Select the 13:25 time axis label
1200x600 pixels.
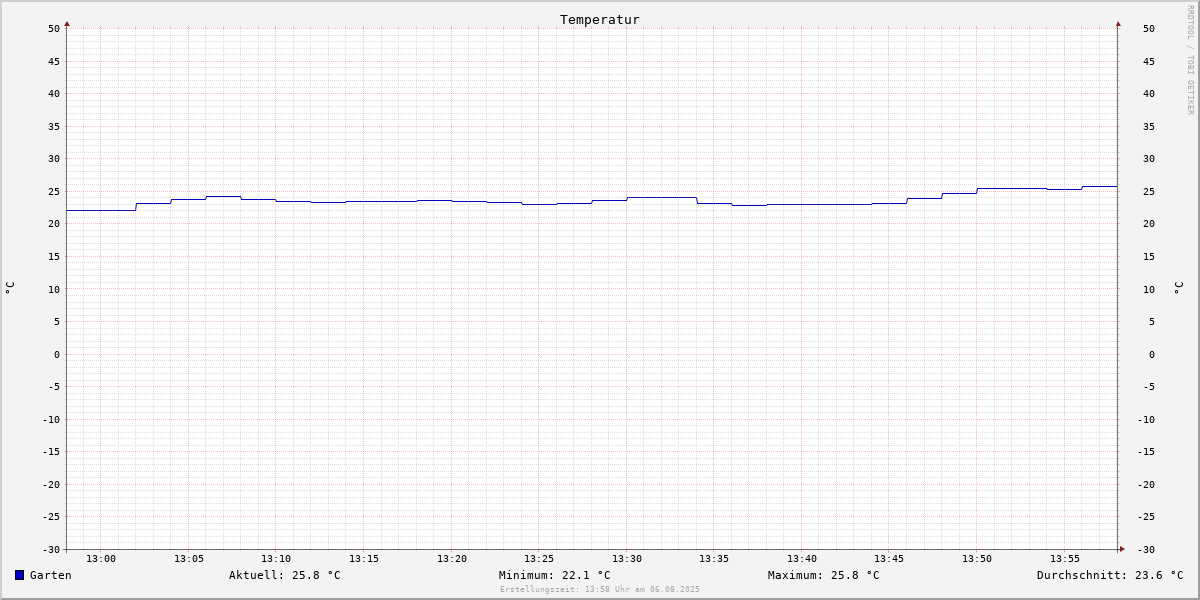539,559
